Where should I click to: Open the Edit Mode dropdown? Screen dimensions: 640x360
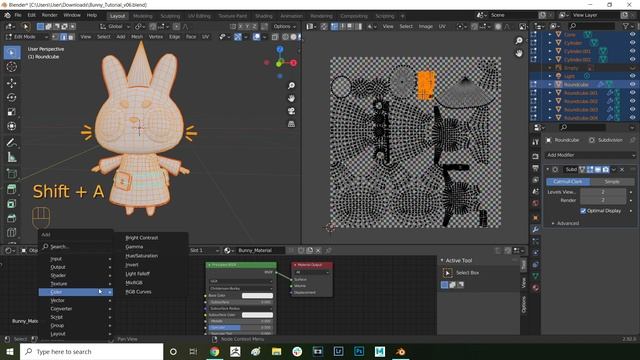pos(27,37)
